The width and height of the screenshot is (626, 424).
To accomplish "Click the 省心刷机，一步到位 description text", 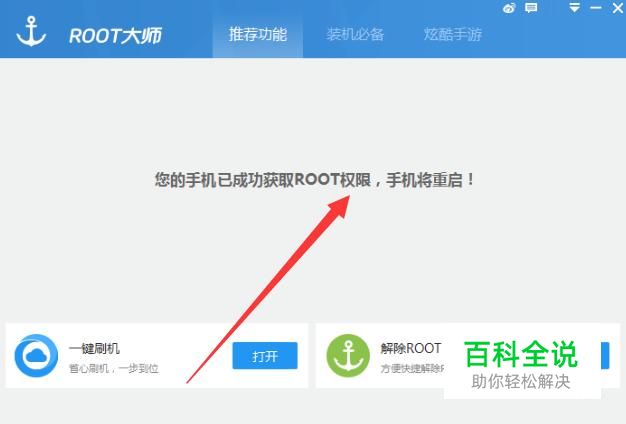I will coord(114,369).
